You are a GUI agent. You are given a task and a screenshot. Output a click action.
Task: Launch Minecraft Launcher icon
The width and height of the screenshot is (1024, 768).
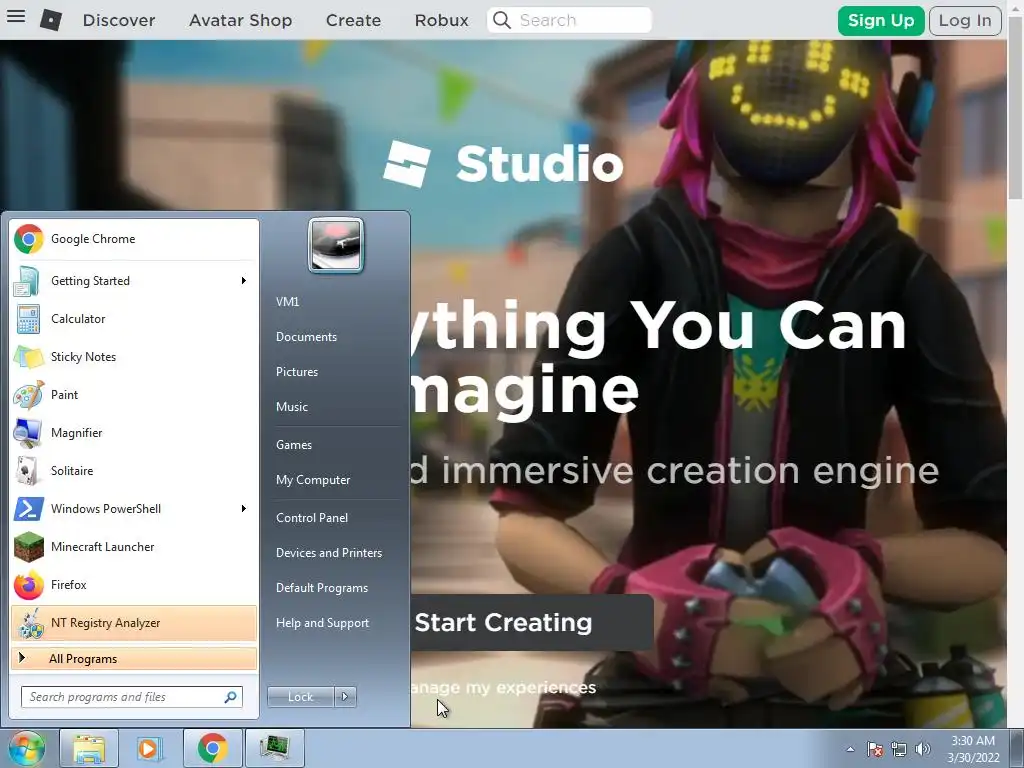pyautogui.click(x=28, y=547)
